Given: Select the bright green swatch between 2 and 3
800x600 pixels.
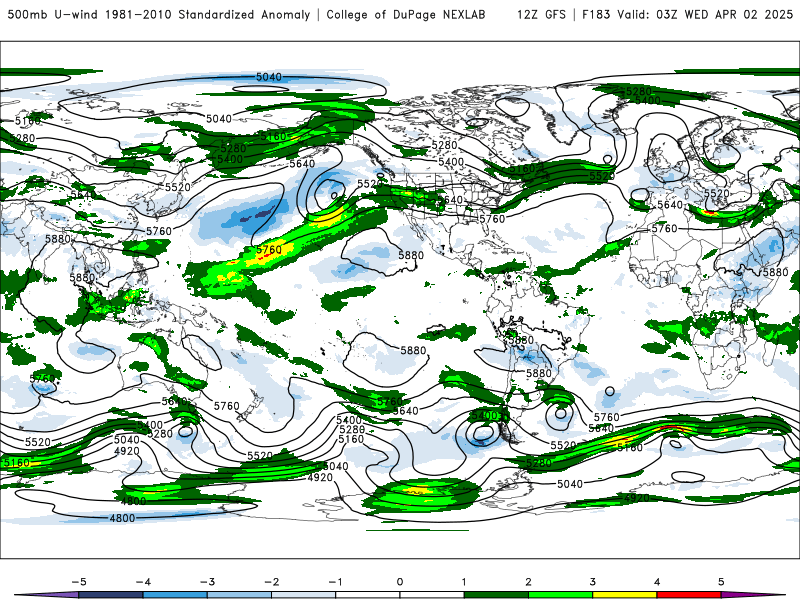Looking at the screenshot, I should 560,595.
